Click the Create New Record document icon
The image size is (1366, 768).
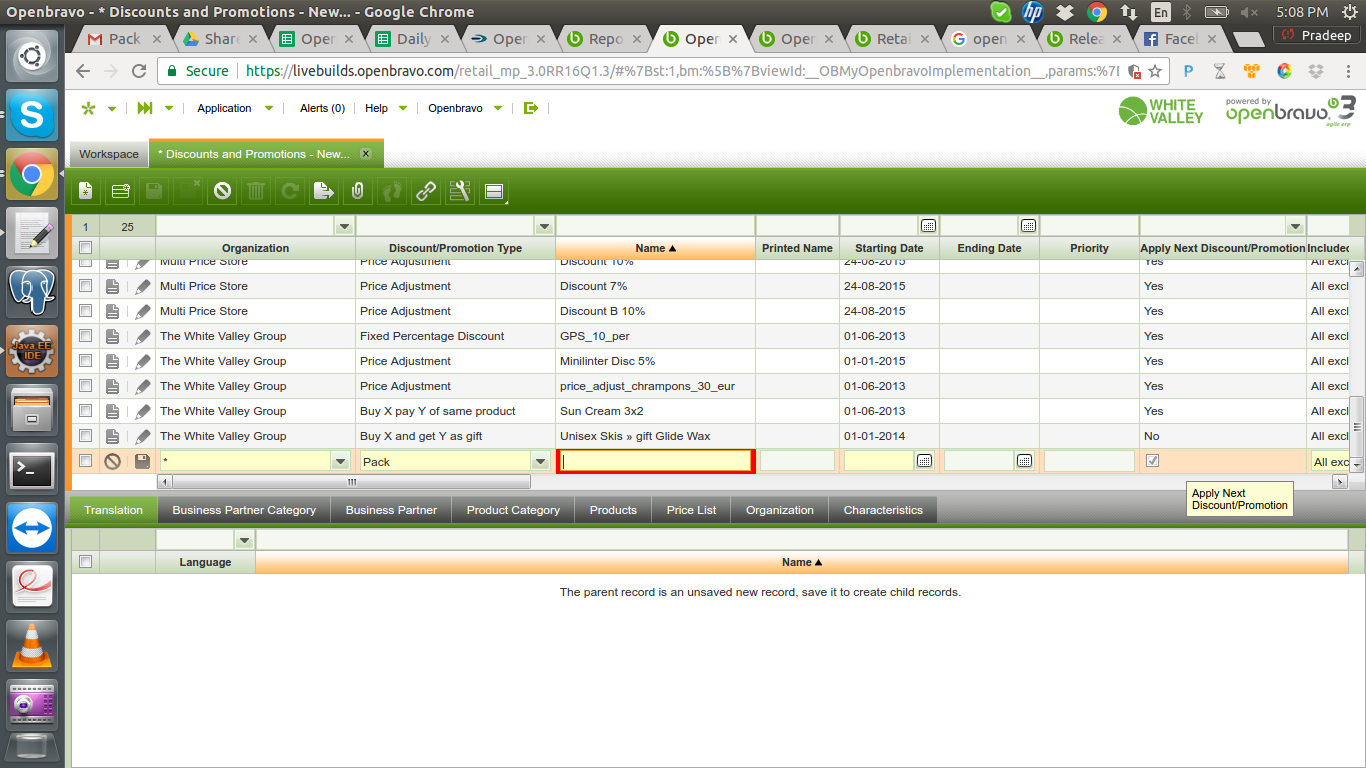tap(87, 191)
